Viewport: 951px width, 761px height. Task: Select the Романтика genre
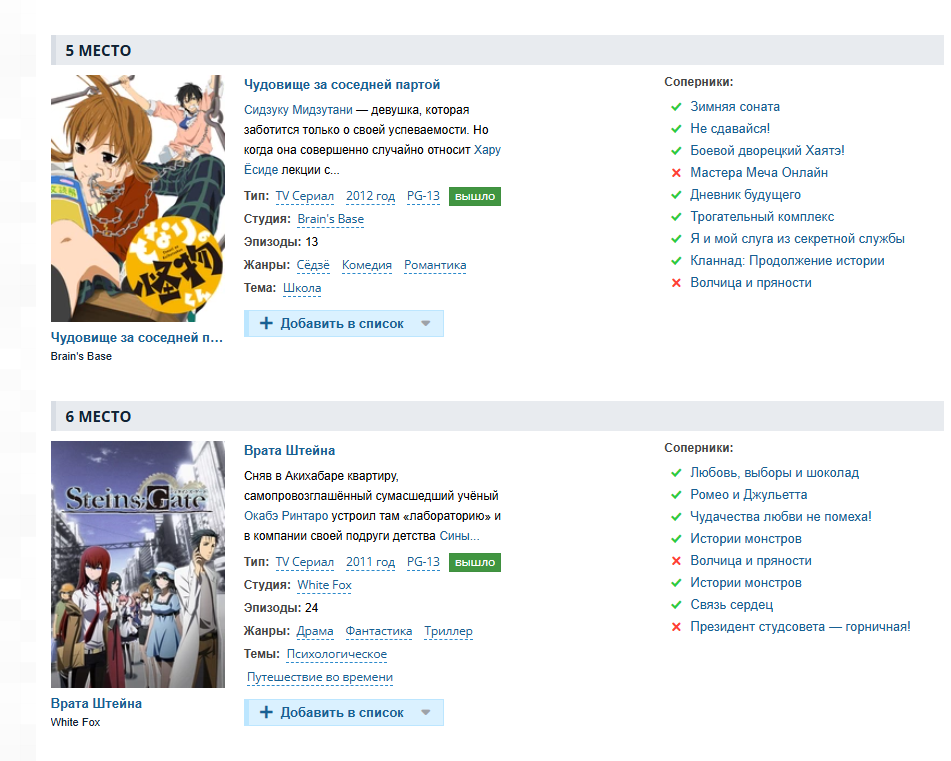click(x=435, y=266)
